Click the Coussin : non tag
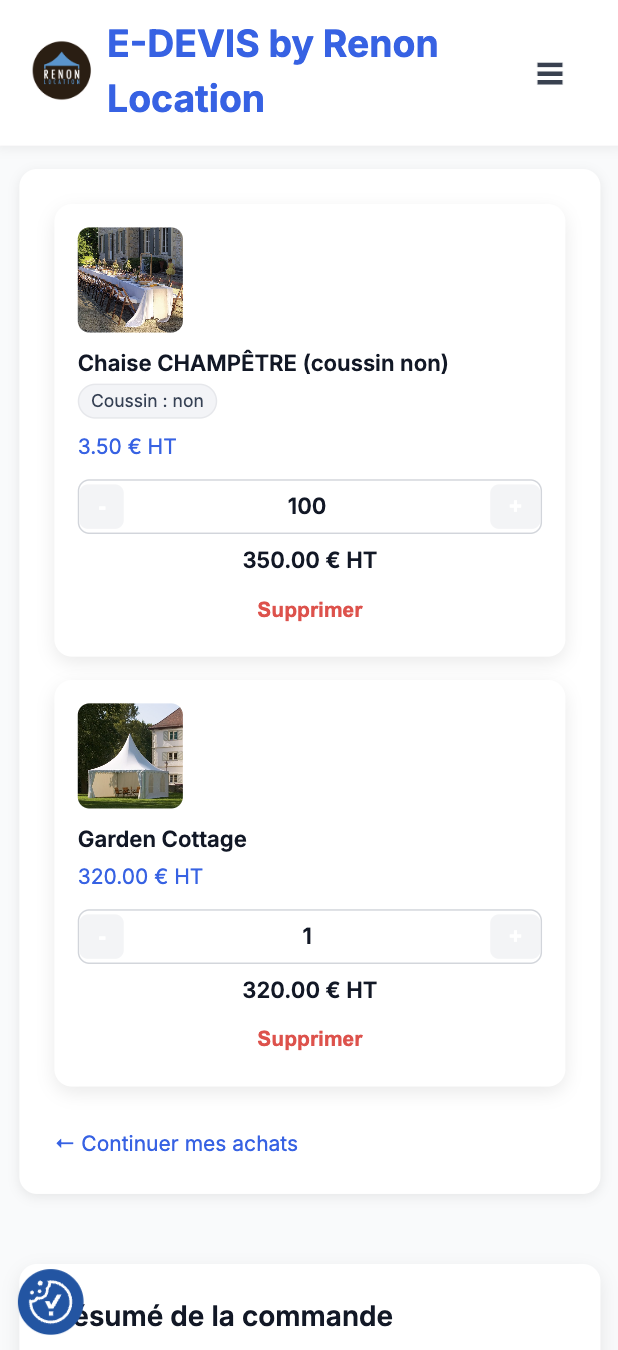Screen dimensions: 618x1350 [x=147, y=401]
